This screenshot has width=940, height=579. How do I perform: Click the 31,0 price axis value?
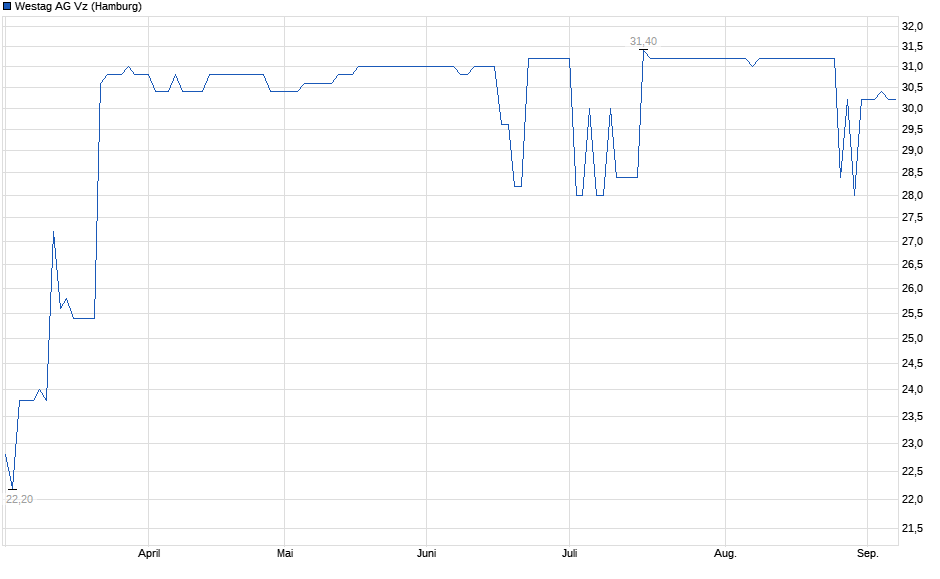coord(912,67)
